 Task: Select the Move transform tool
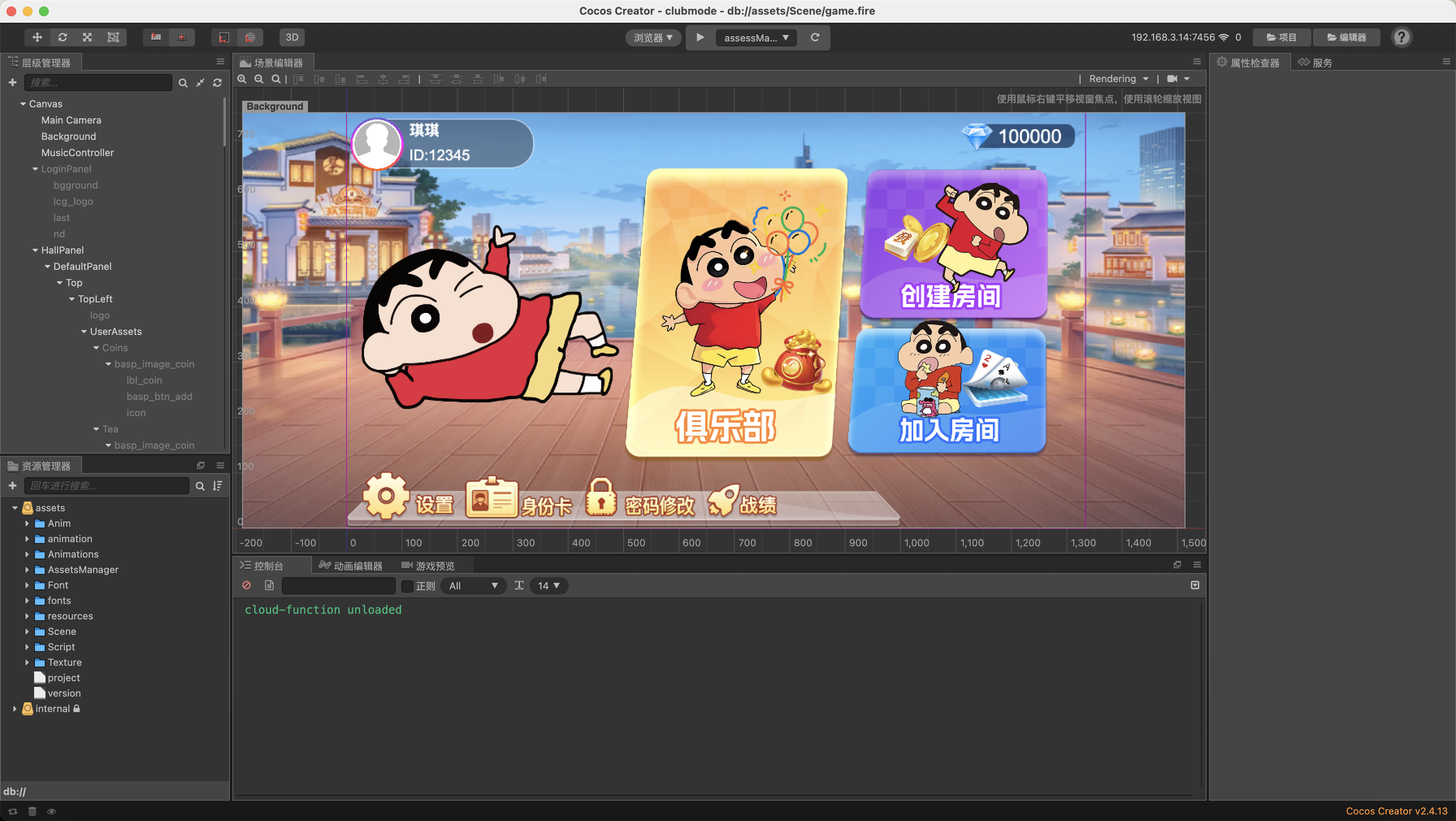(37, 37)
